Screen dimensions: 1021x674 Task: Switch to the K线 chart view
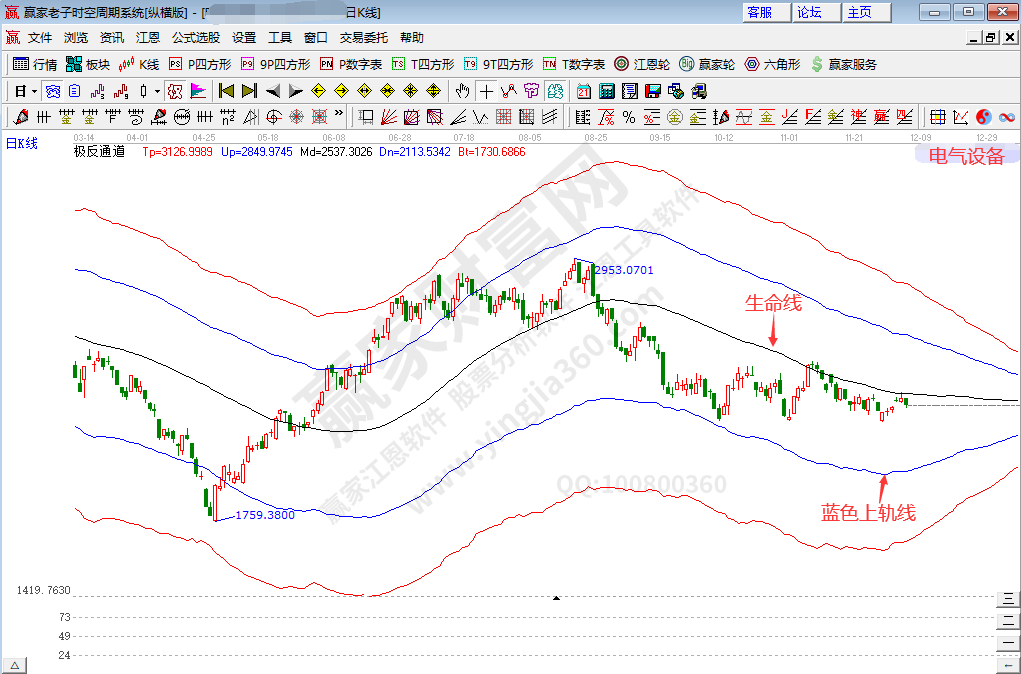pos(139,64)
